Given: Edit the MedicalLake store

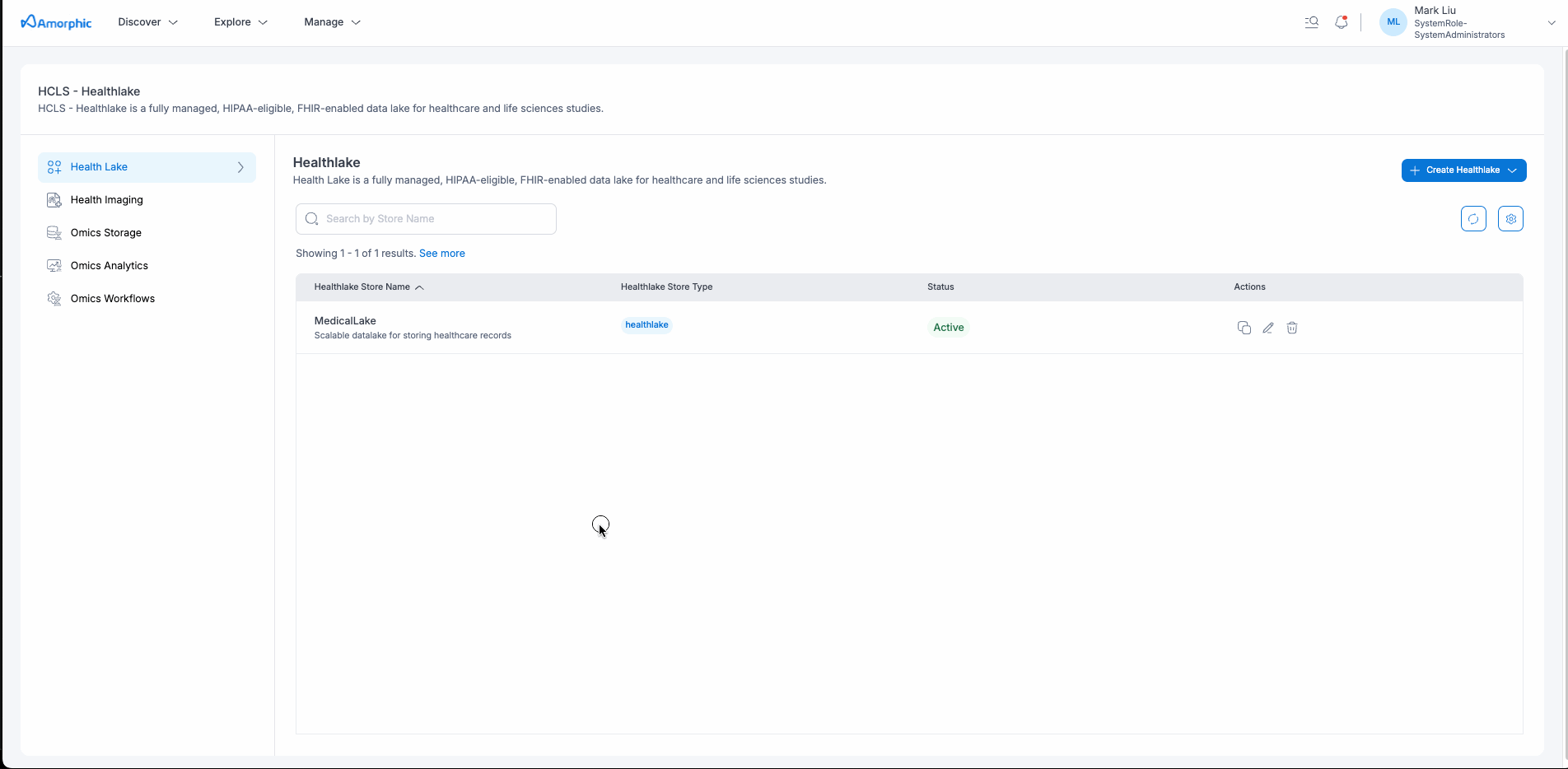Looking at the screenshot, I should point(1268,328).
